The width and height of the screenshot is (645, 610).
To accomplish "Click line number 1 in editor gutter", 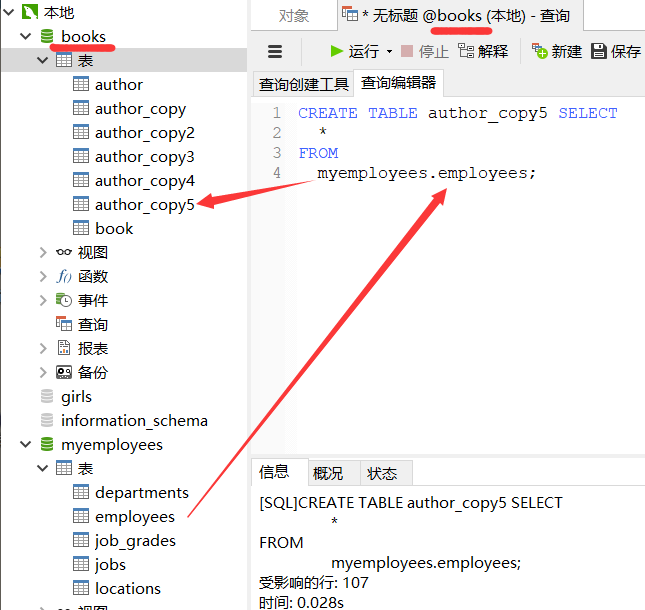I will coord(277,113).
